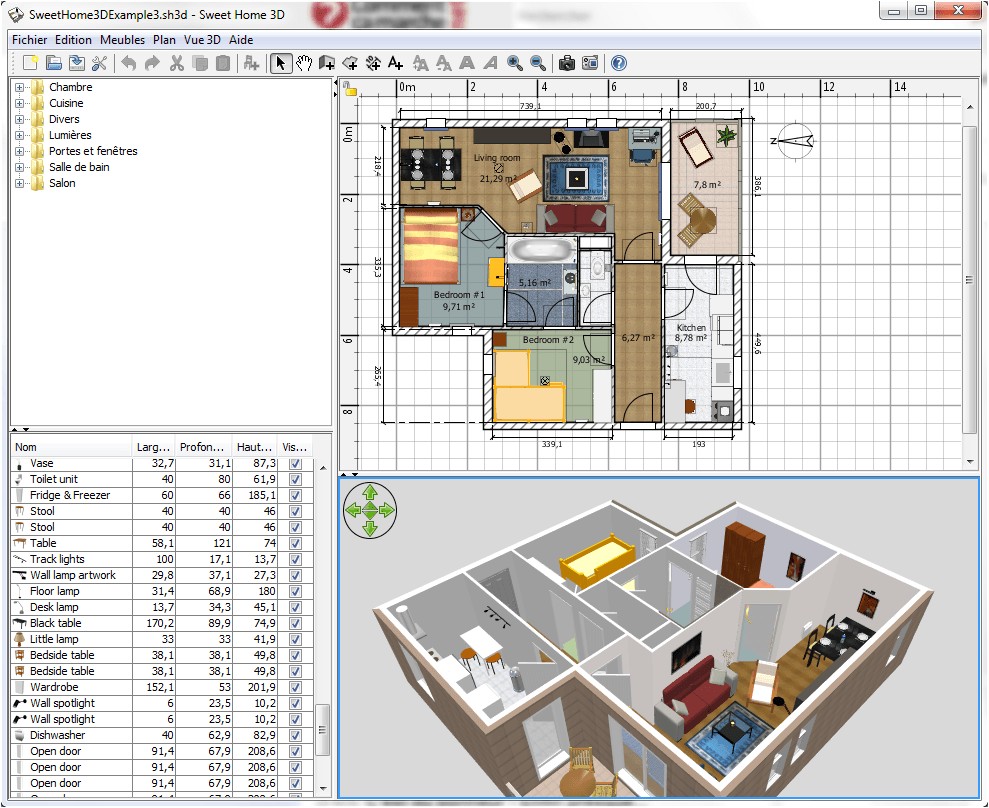Activate the wall creation tool

pos(326,62)
